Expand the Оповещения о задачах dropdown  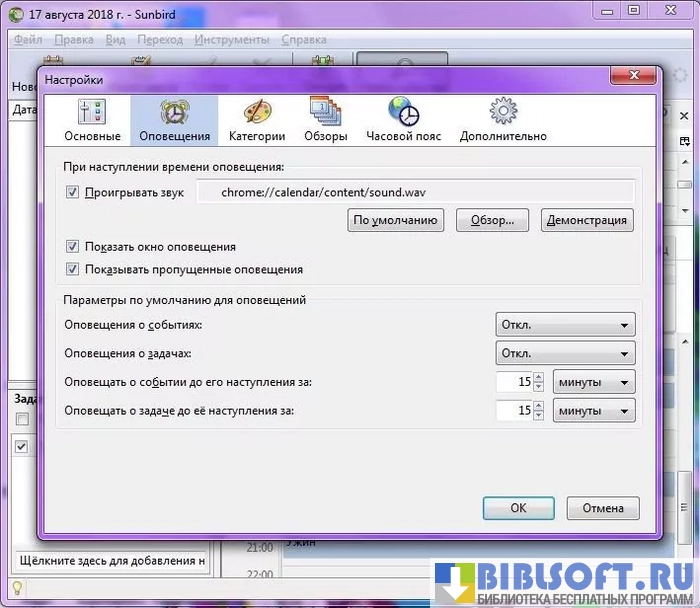coord(565,353)
